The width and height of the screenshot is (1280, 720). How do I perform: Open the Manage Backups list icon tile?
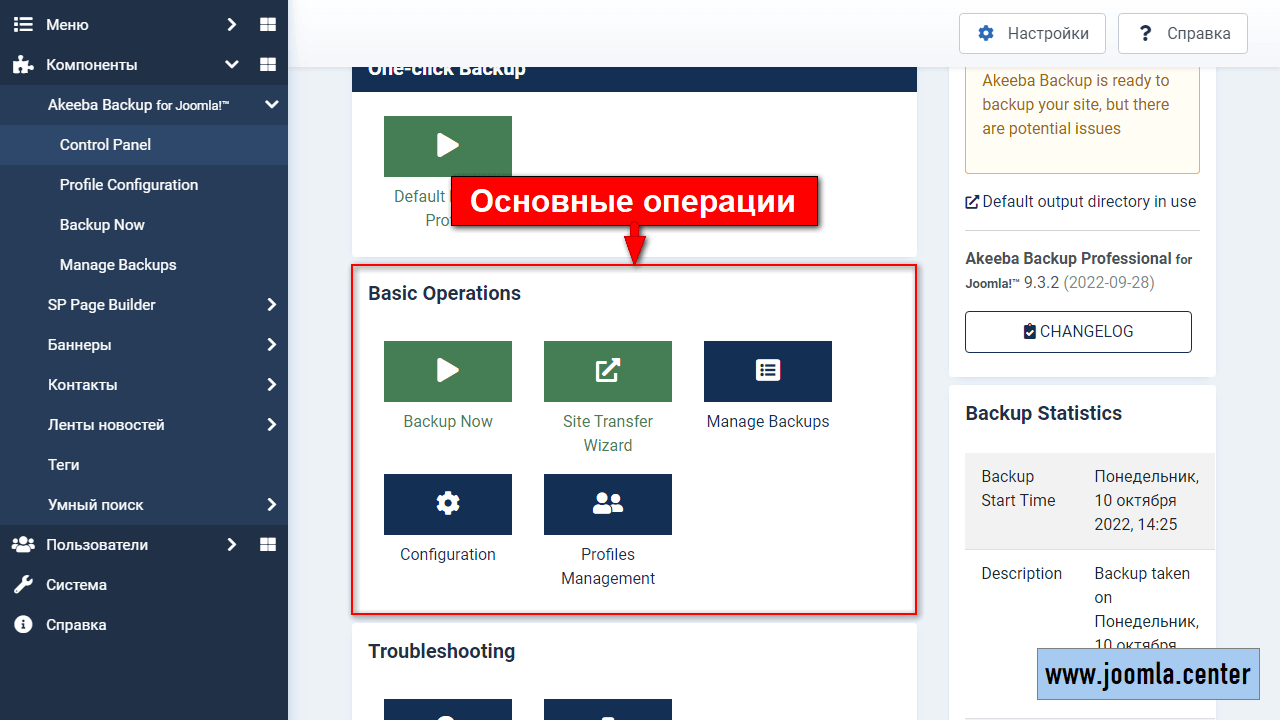[x=767, y=371]
